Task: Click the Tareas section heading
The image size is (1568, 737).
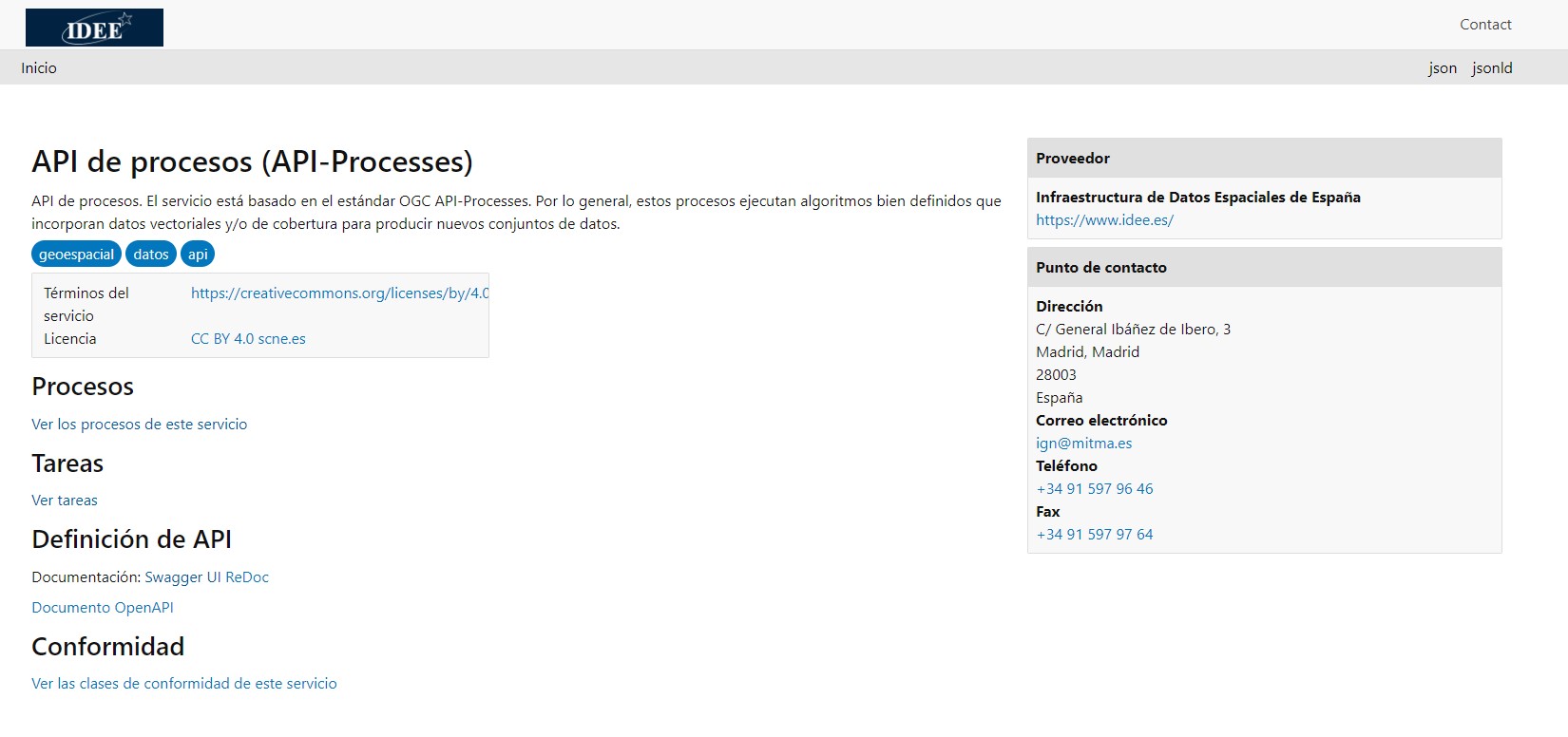Action: point(67,463)
